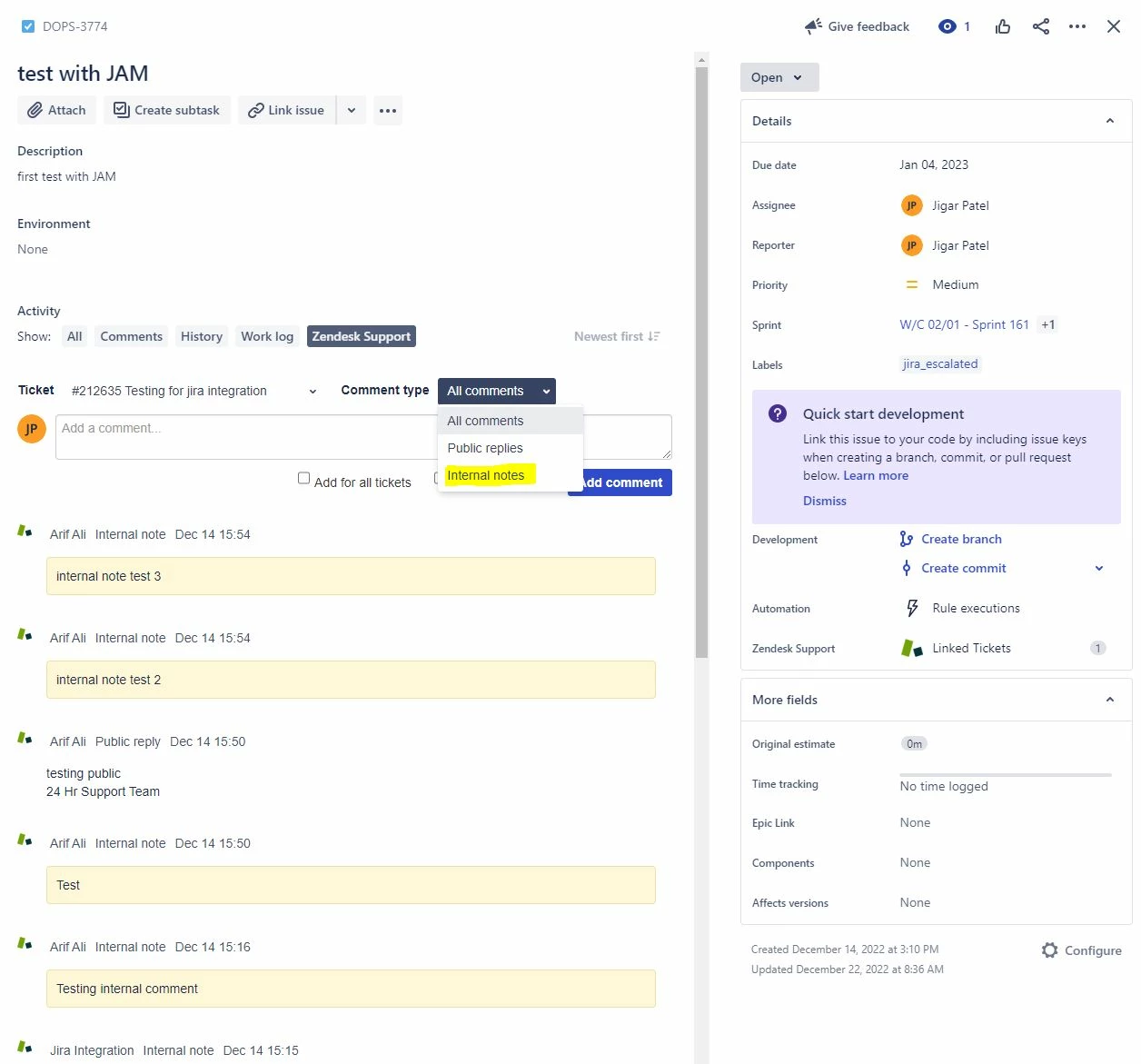Click the Add comment button

pos(620,482)
